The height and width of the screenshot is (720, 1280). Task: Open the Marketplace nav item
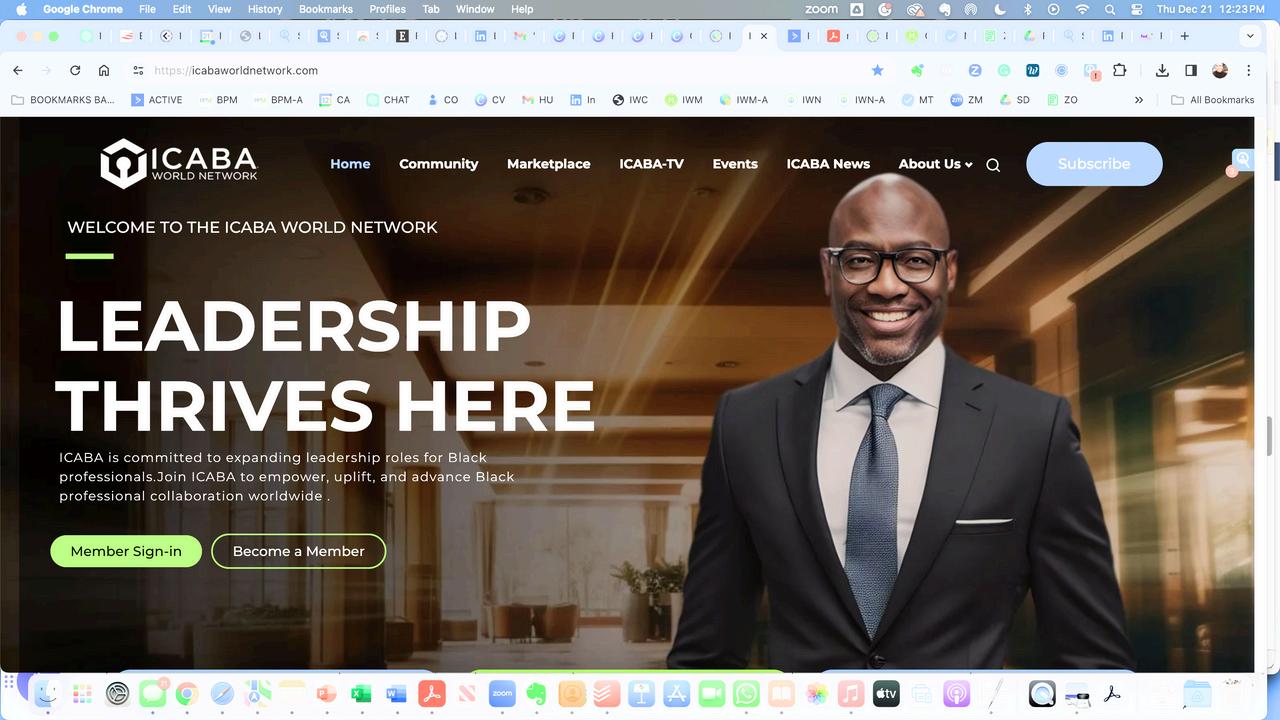tap(548, 164)
